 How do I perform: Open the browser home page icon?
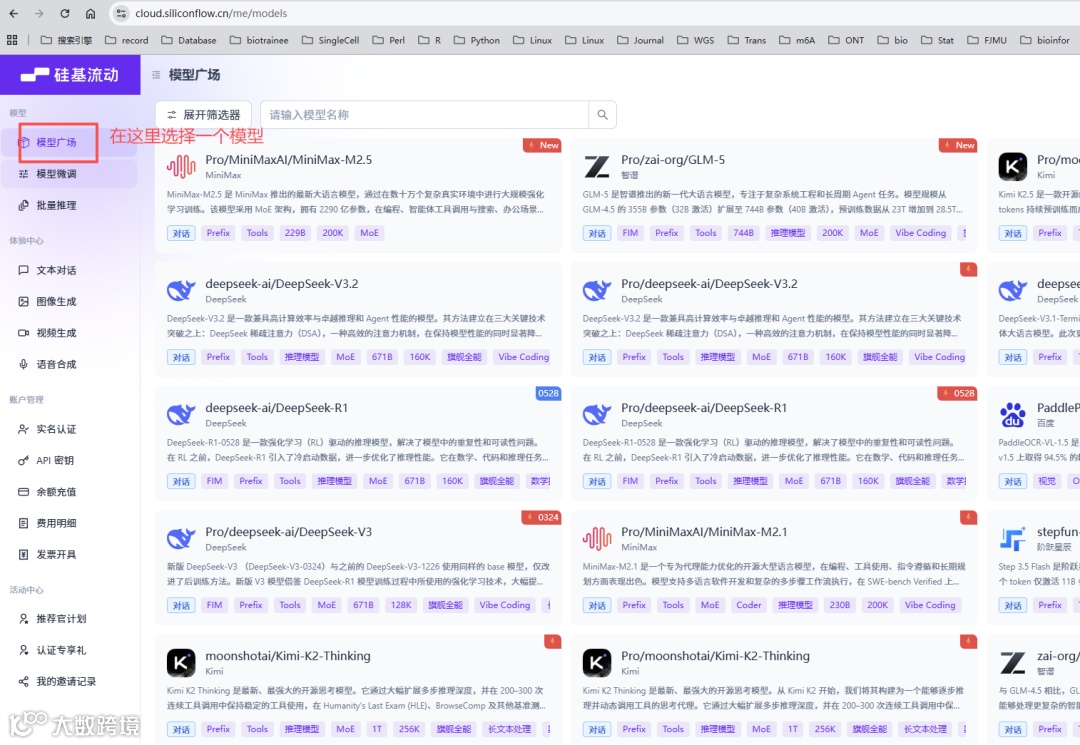(90, 13)
